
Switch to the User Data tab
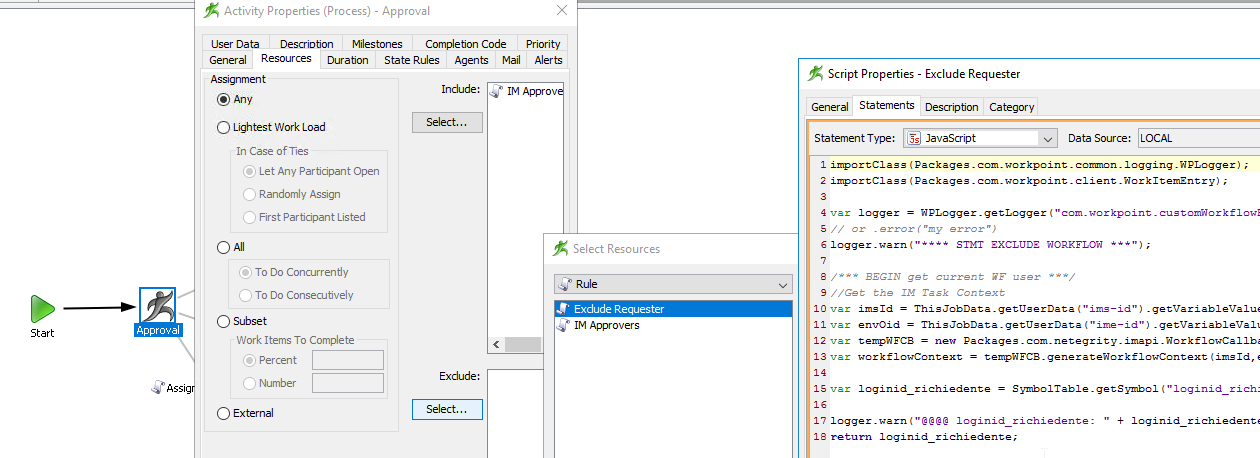click(x=235, y=44)
